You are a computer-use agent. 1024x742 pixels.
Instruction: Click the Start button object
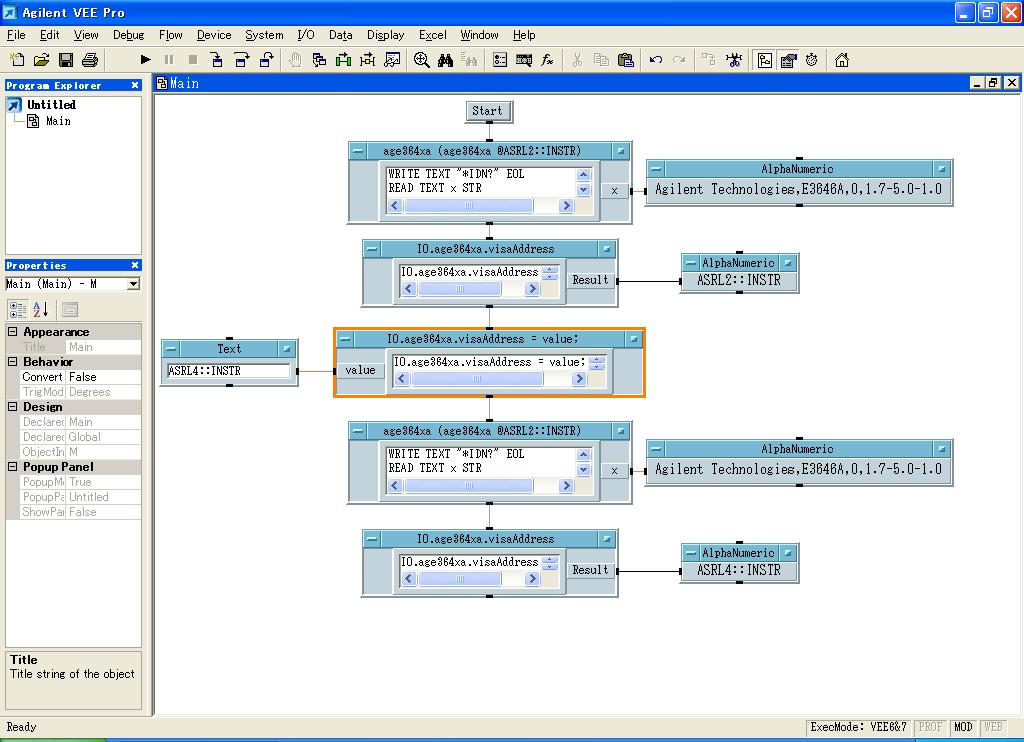(488, 111)
